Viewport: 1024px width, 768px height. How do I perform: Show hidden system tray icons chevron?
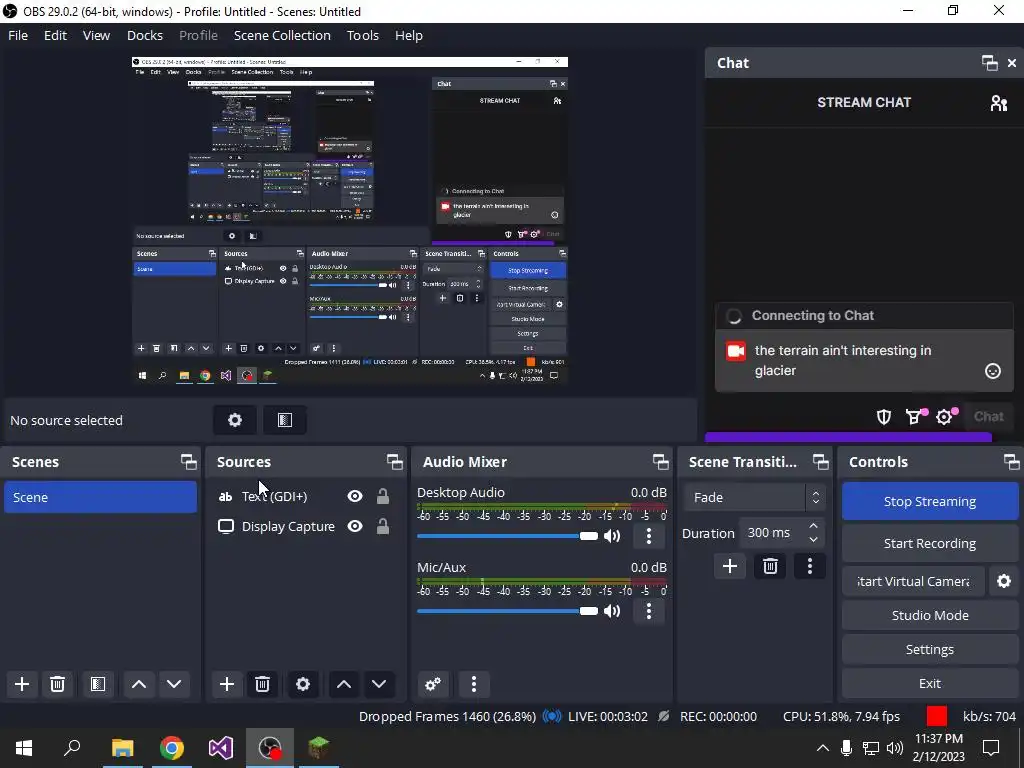(823, 748)
